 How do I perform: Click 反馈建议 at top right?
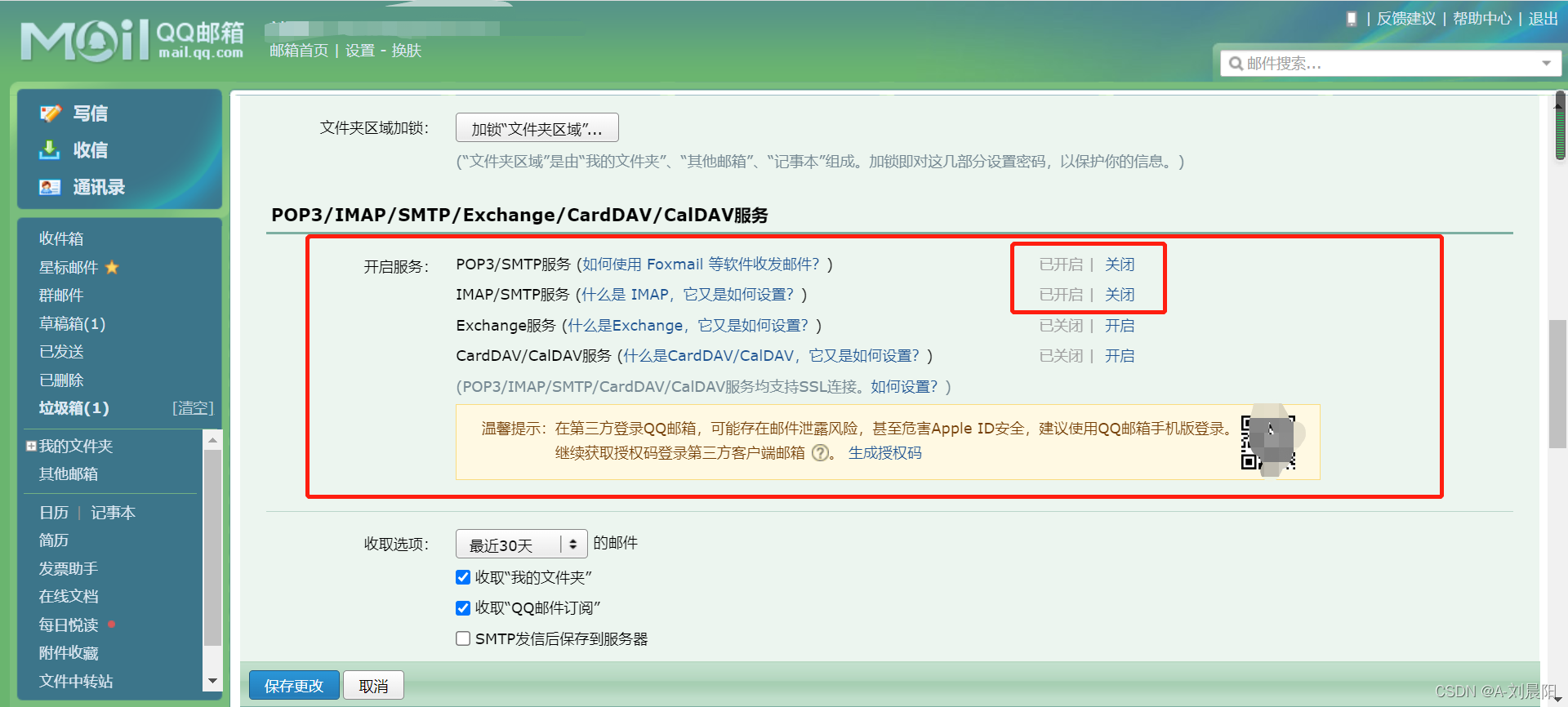coord(1406,19)
